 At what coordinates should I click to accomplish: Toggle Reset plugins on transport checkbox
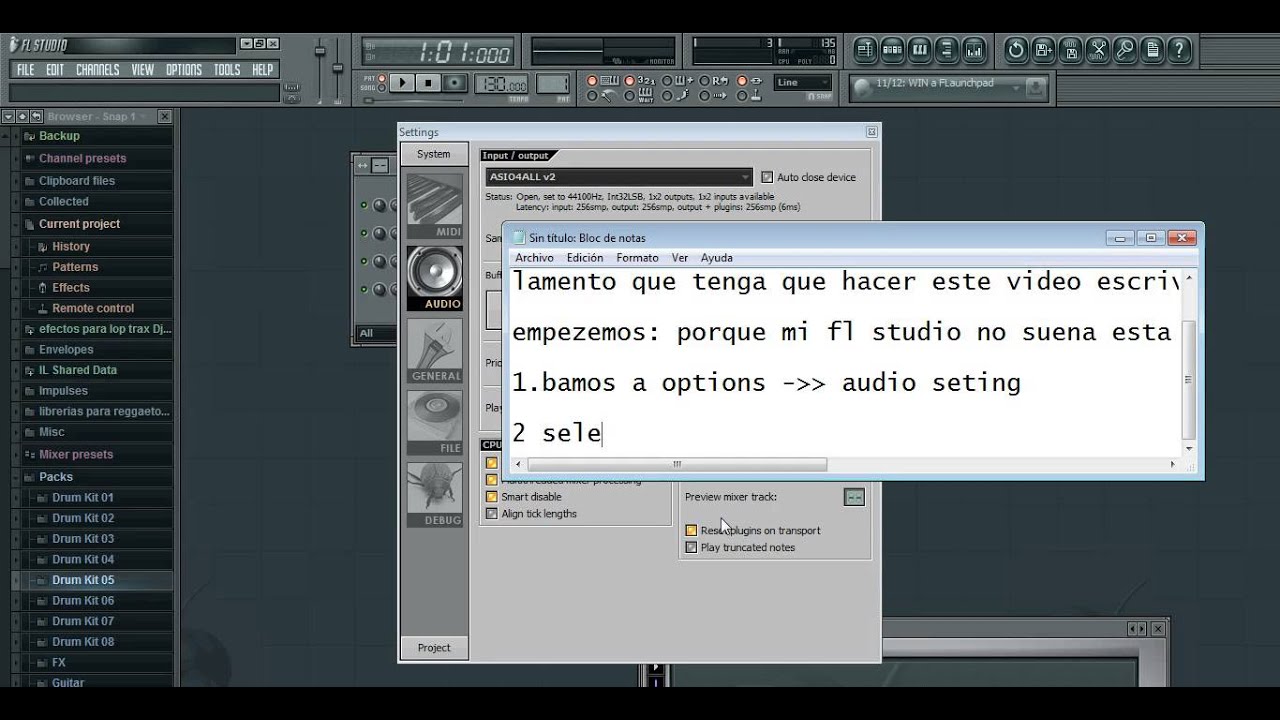coord(691,531)
